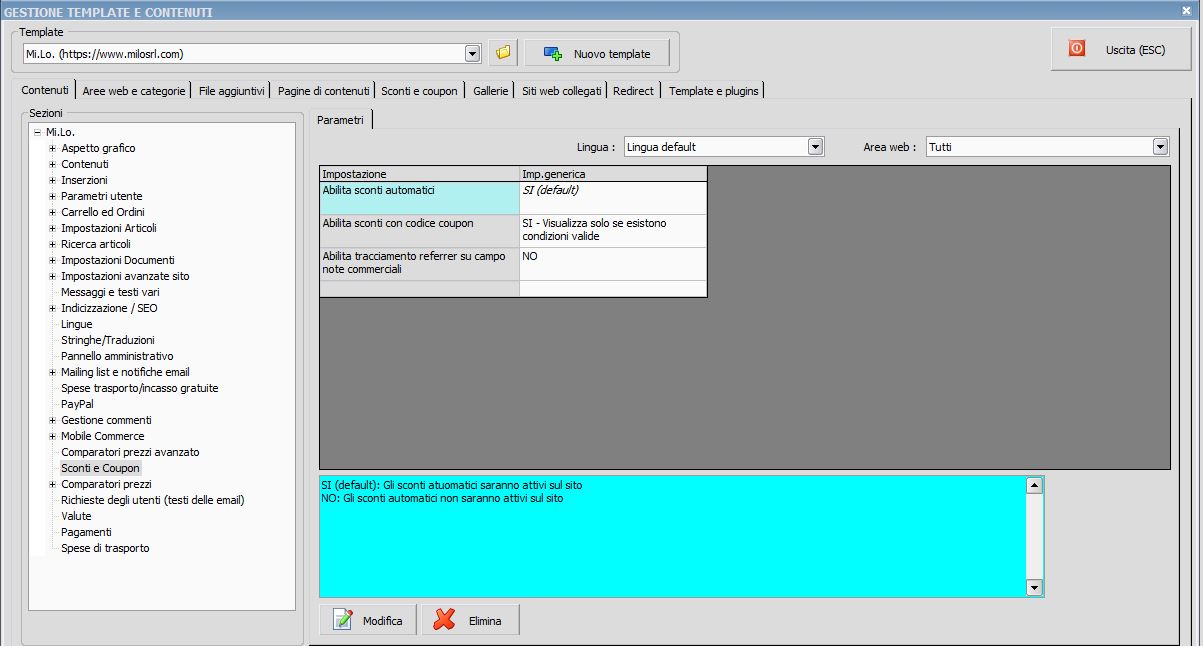
Task: Expand Impostazioni avanzate sito node
Action: (52, 276)
